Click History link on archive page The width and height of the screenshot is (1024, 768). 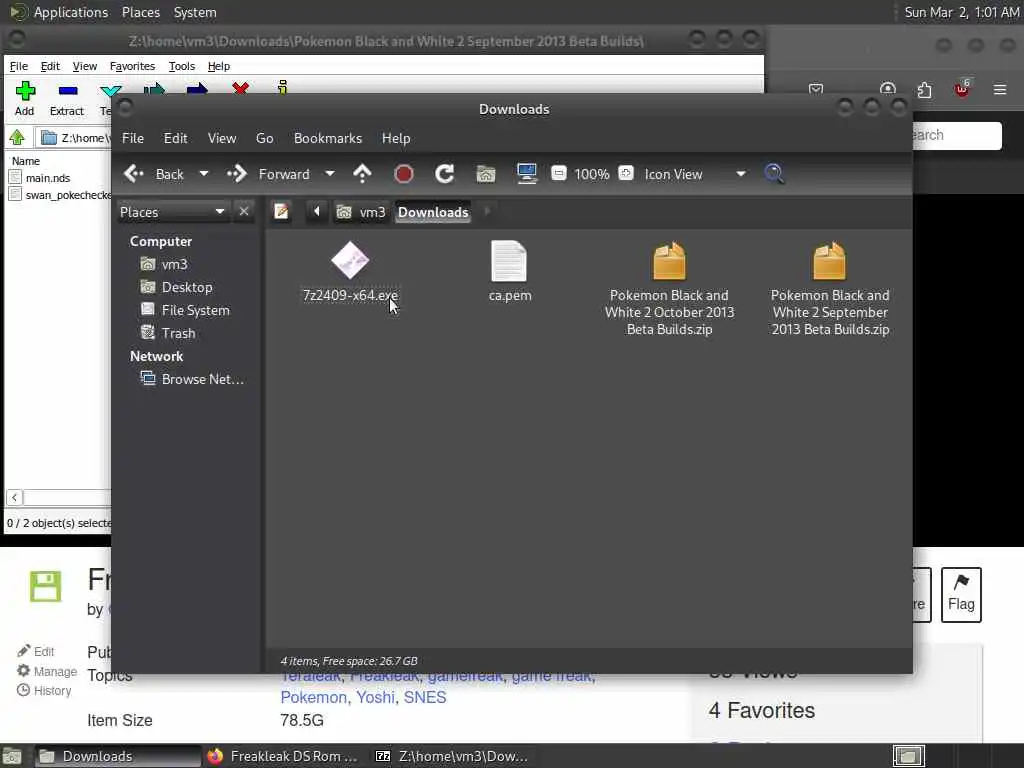click(x=44, y=691)
